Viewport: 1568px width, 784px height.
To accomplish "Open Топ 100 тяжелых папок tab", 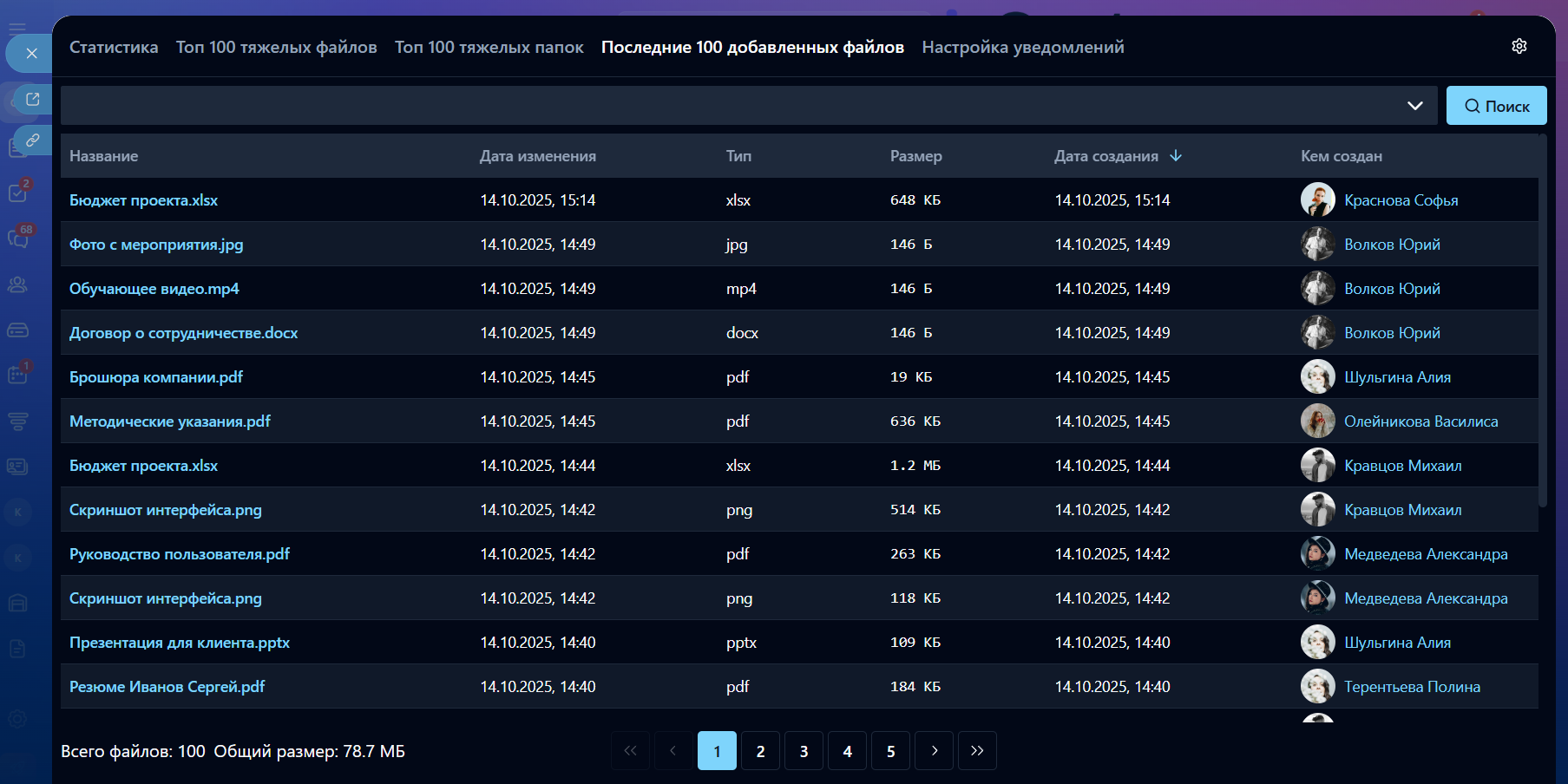I will pyautogui.click(x=489, y=48).
